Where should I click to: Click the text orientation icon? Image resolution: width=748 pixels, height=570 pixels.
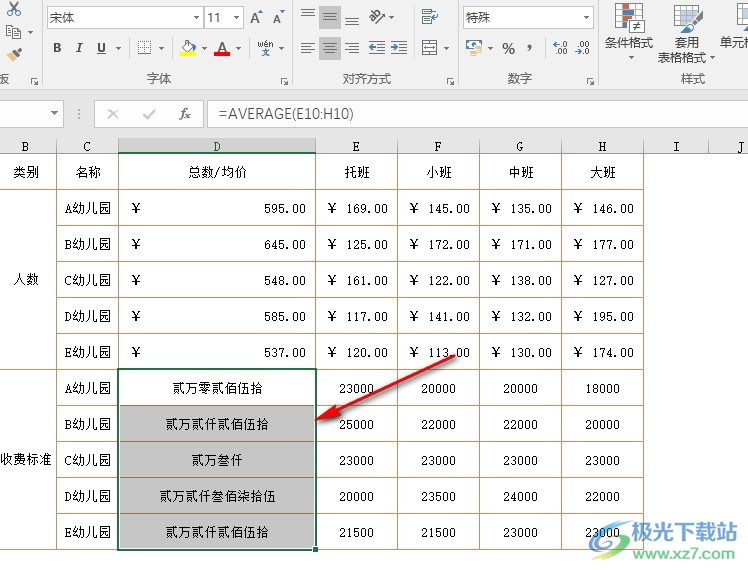pyautogui.click(x=377, y=17)
